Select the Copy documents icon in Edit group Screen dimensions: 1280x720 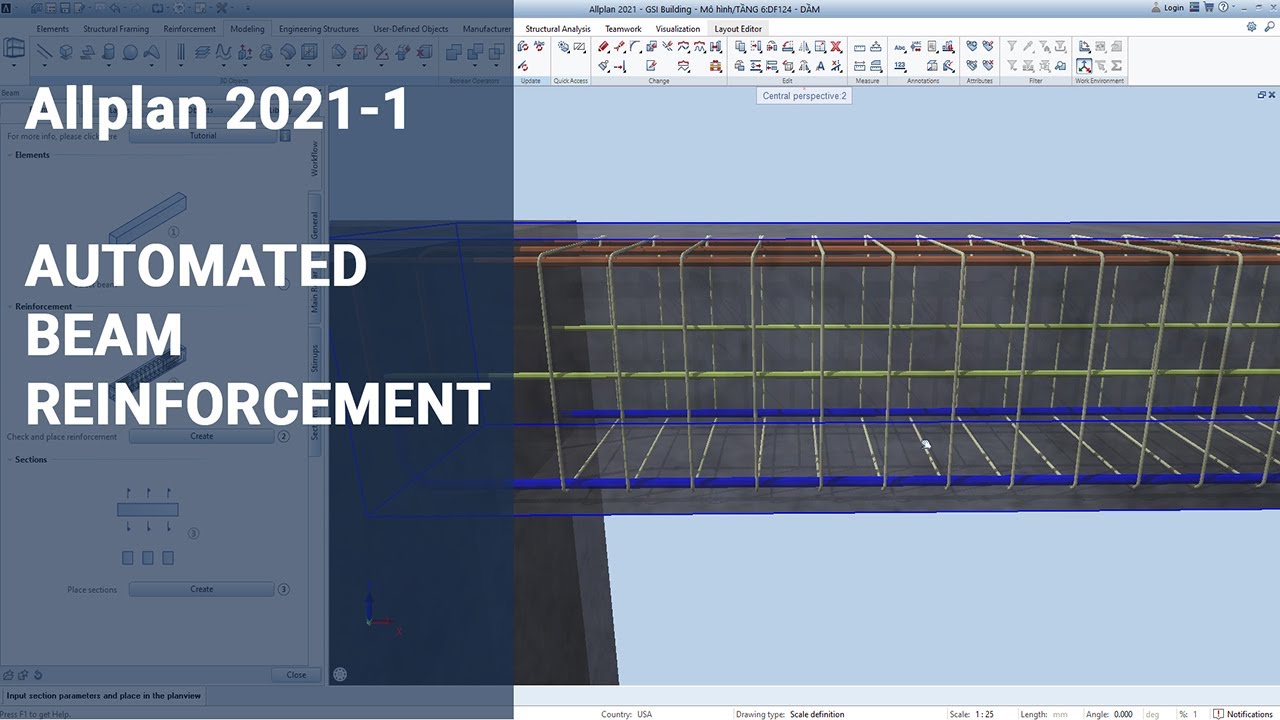740,46
